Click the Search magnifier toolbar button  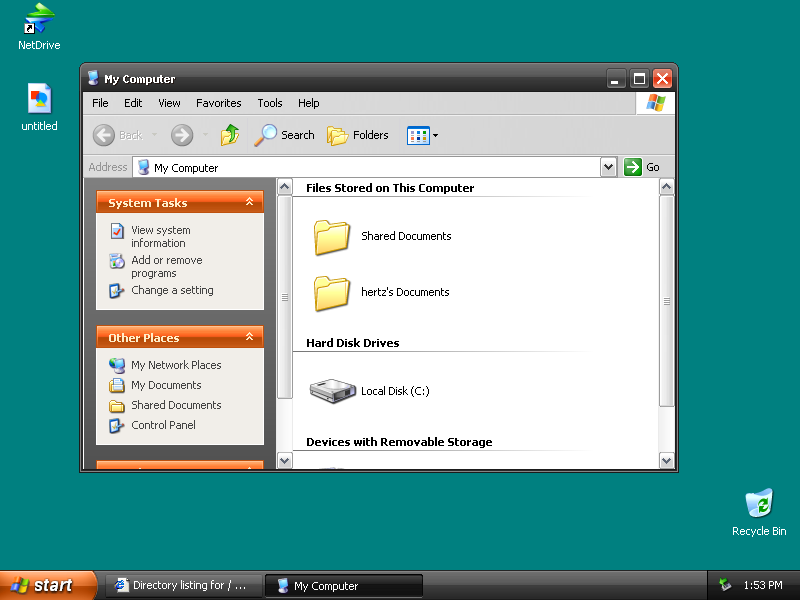(x=284, y=135)
